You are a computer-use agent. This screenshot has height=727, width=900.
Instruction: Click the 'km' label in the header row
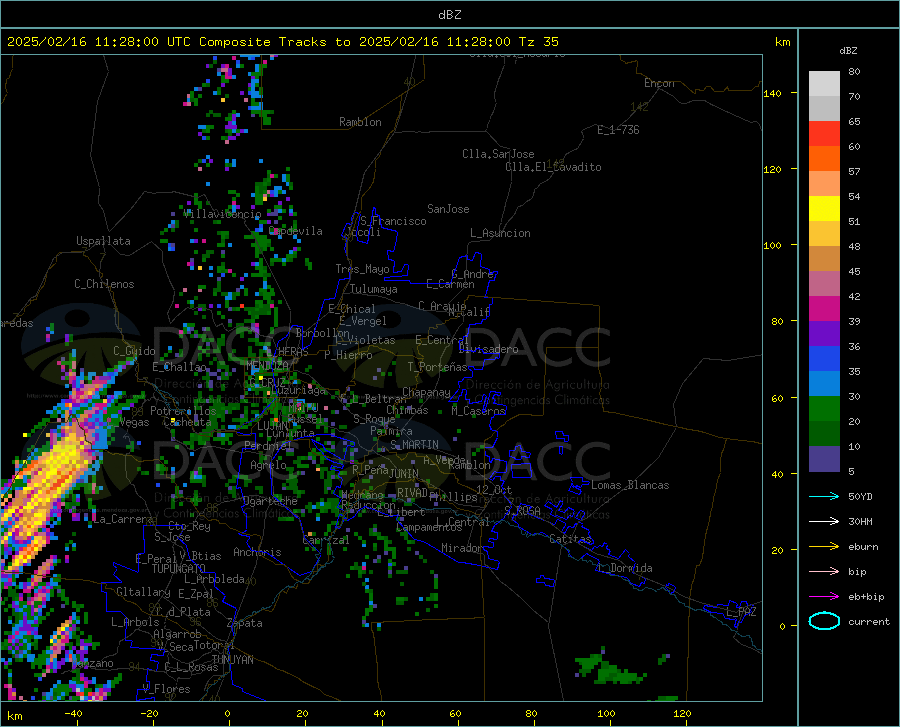click(x=782, y=42)
